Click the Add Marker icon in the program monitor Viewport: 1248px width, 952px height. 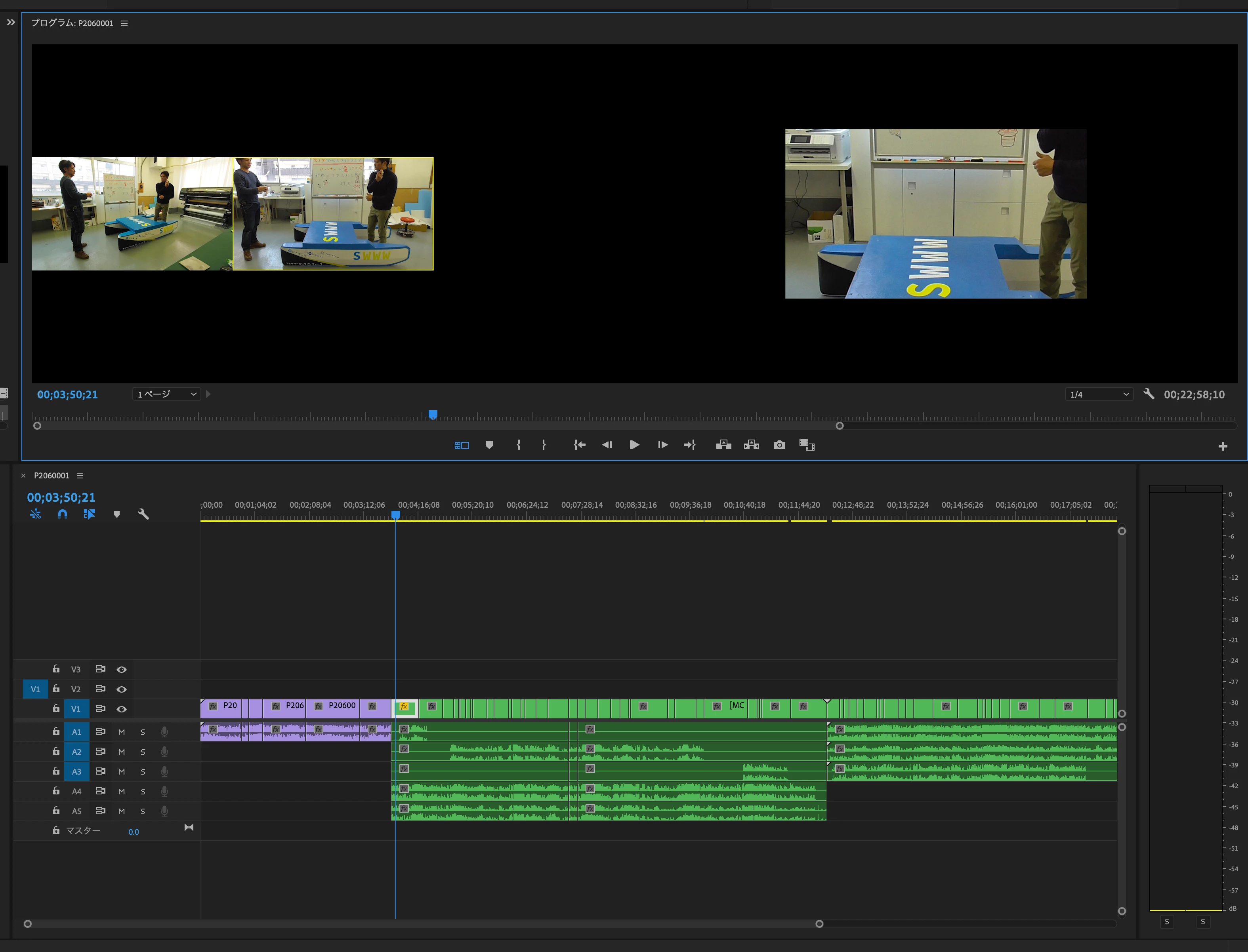[489, 446]
